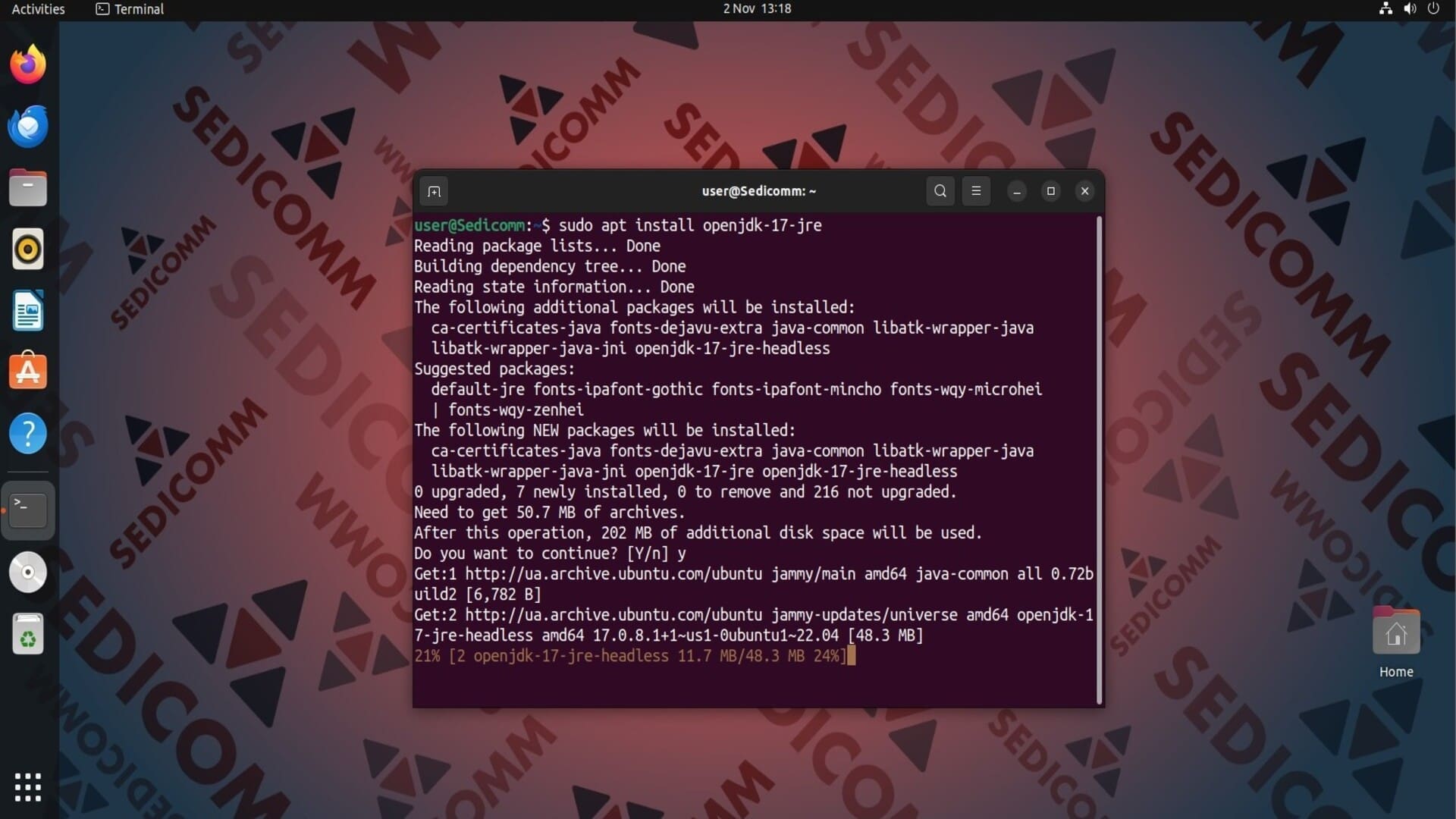Click 'The following NEW packages will be installed:' line
The image size is (1456, 819).
pos(604,431)
